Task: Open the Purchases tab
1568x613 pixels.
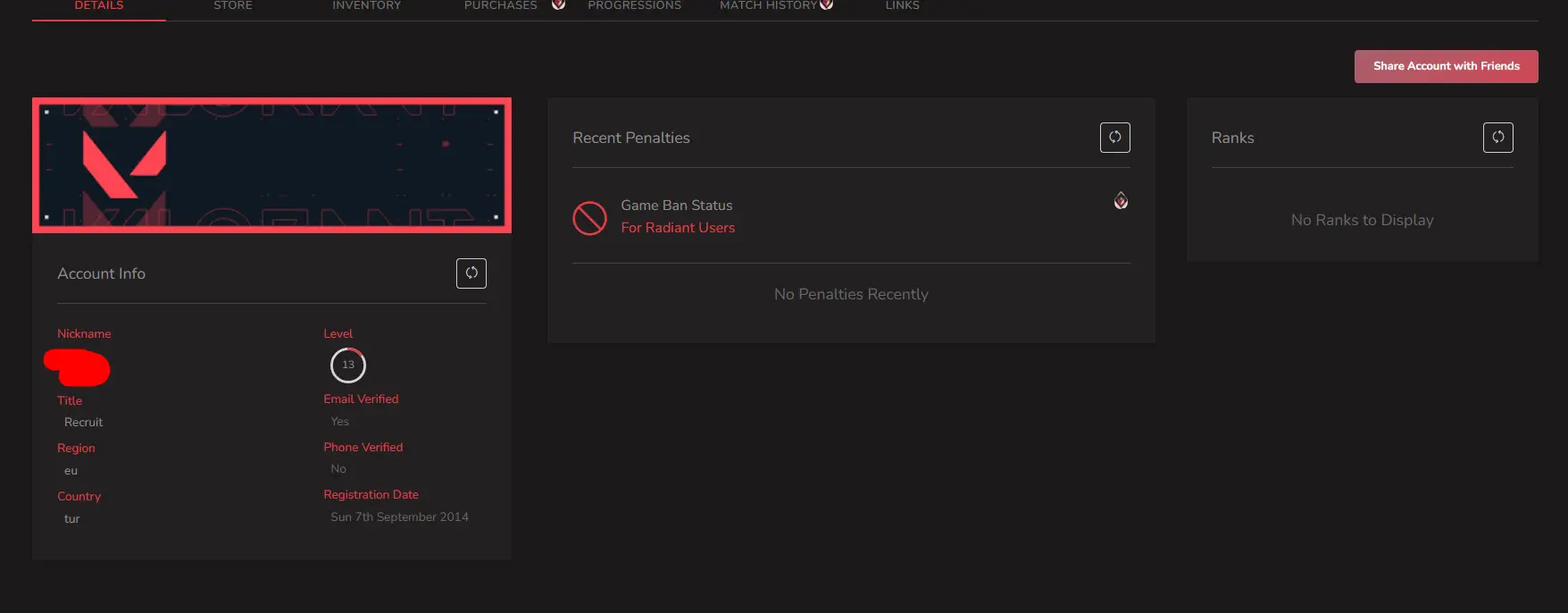Action: [500, 5]
